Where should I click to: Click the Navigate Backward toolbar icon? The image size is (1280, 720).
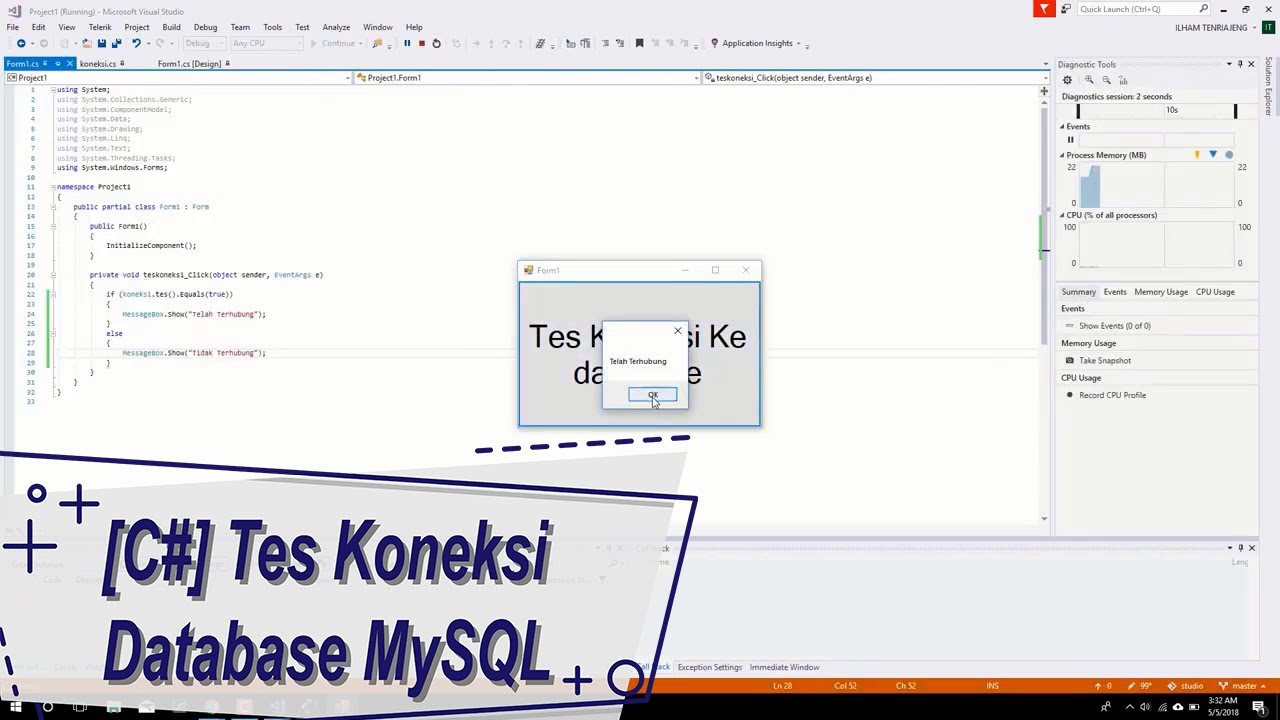click(21, 43)
